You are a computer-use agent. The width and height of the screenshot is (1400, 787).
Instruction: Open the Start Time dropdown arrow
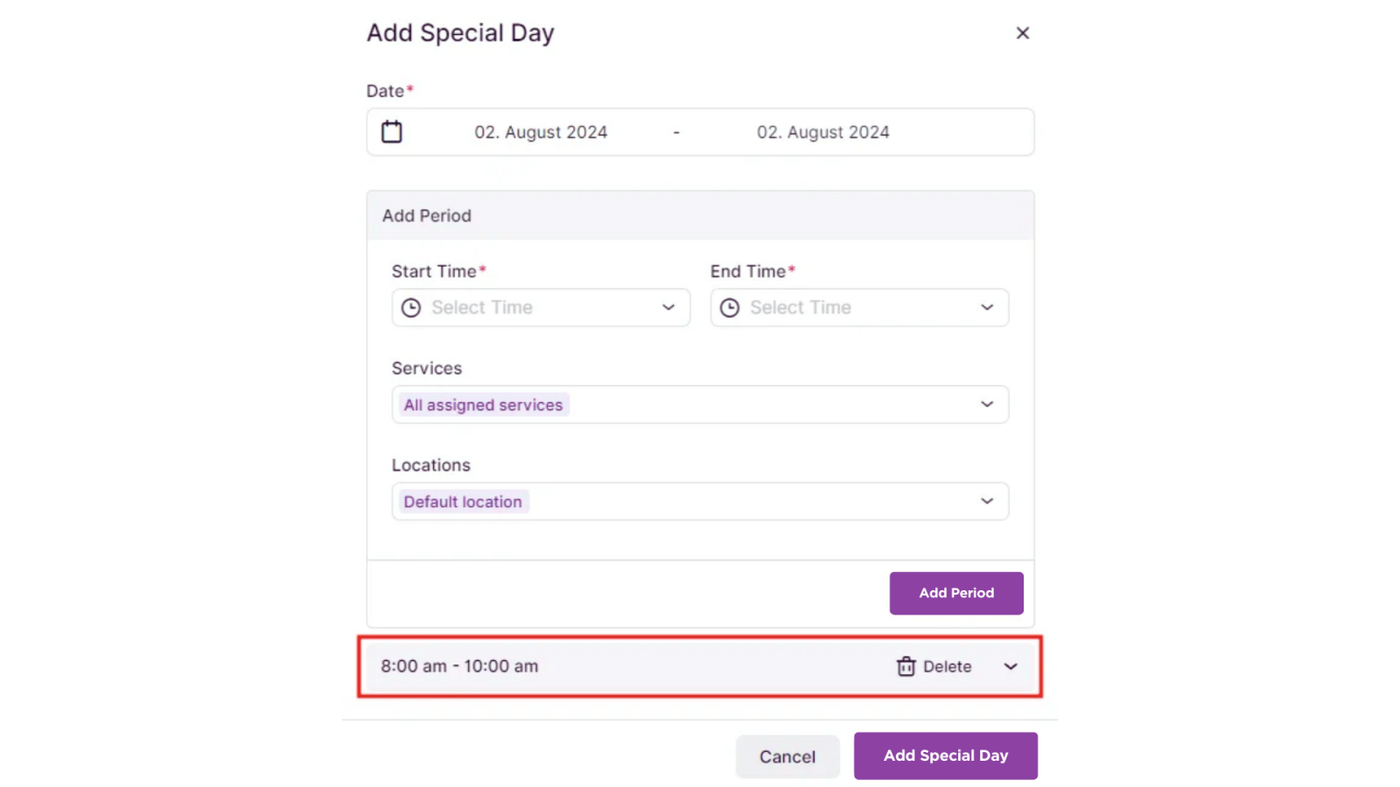click(x=668, y=308)
